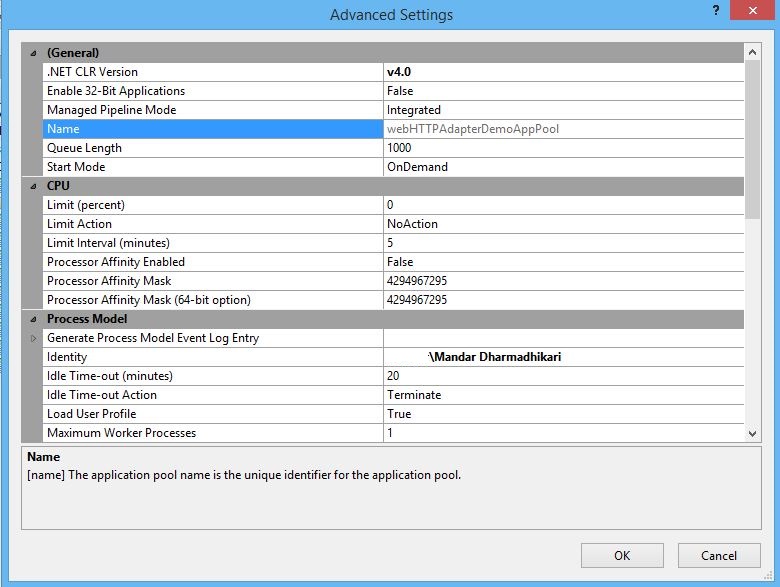Click the scrollbar up arrow
780x587 pixels.
(752, 52)
